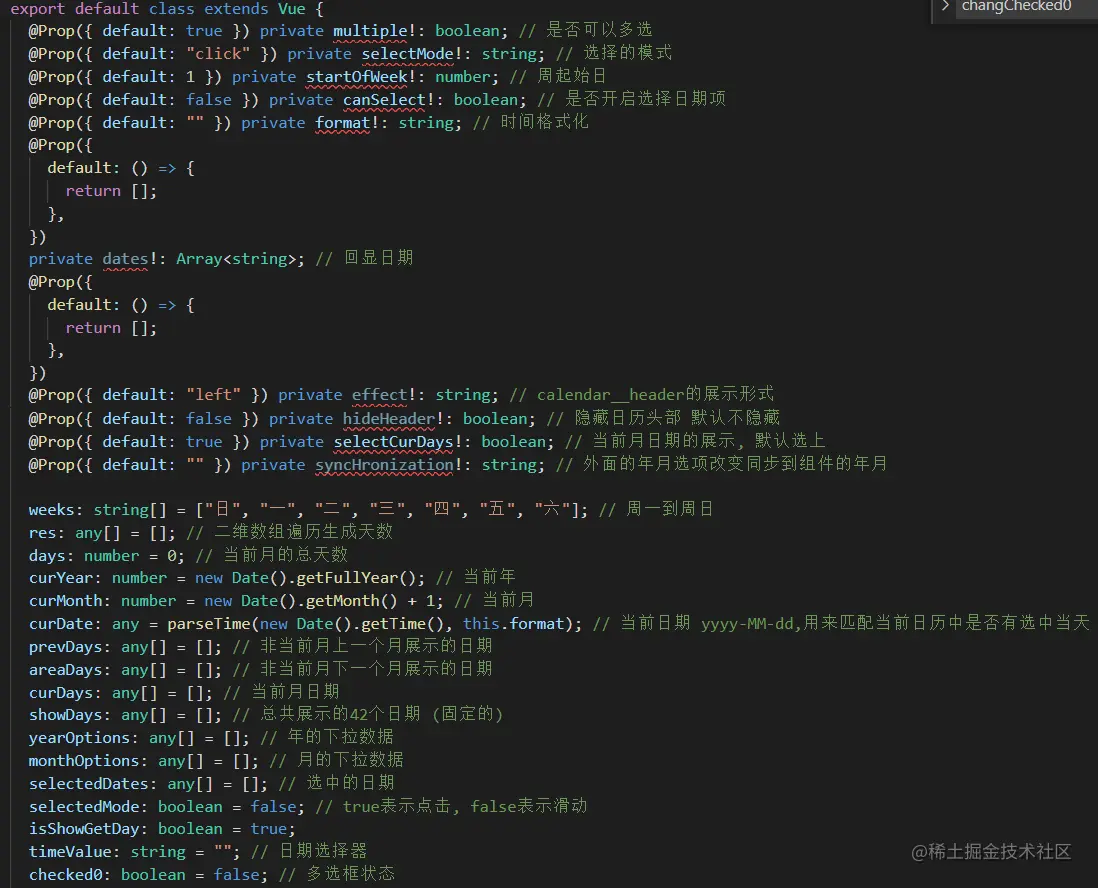This screenshot has width=1098, height=888.
Task: Click the 'getTime' method call
Action: tap(393, 624)
